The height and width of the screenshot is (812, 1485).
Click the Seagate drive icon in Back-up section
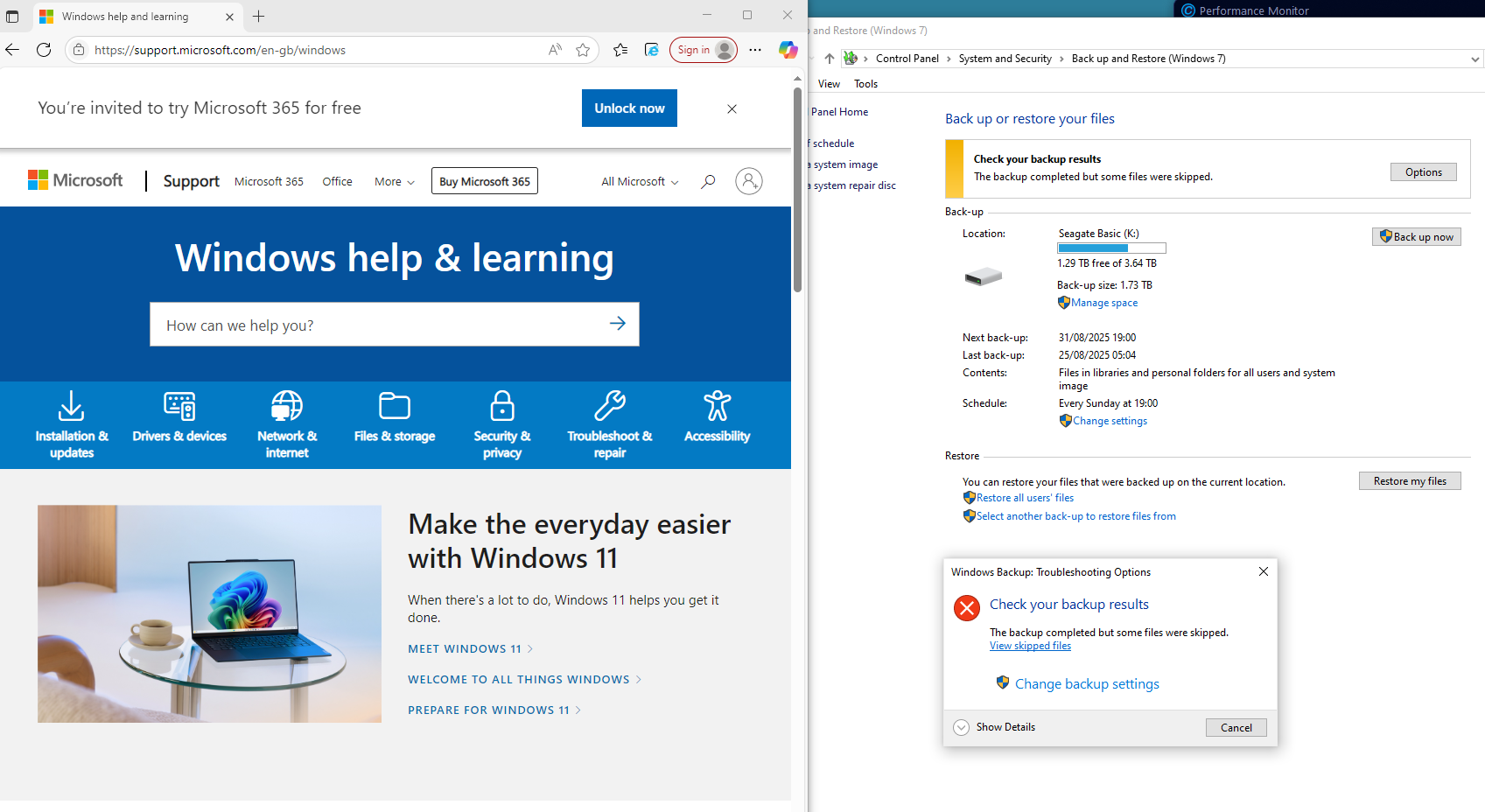point(984,276)
